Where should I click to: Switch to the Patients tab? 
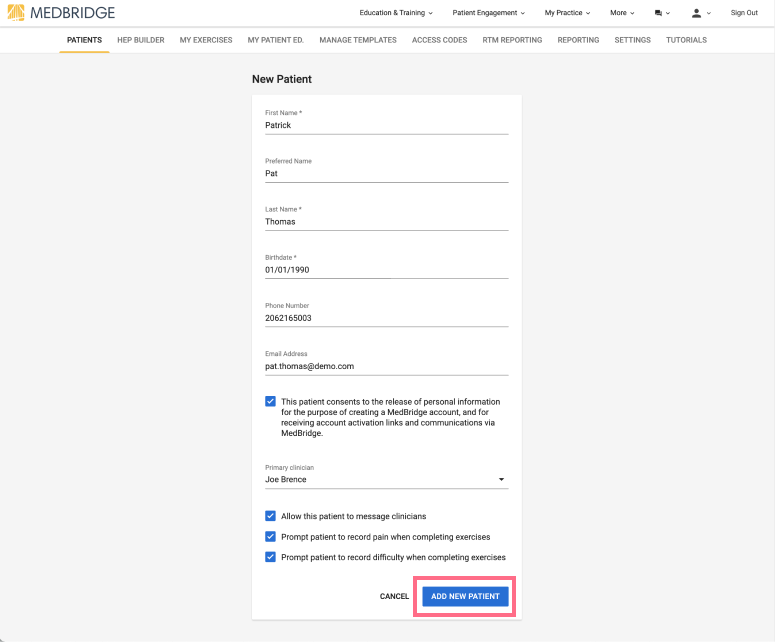coord(85,40)
